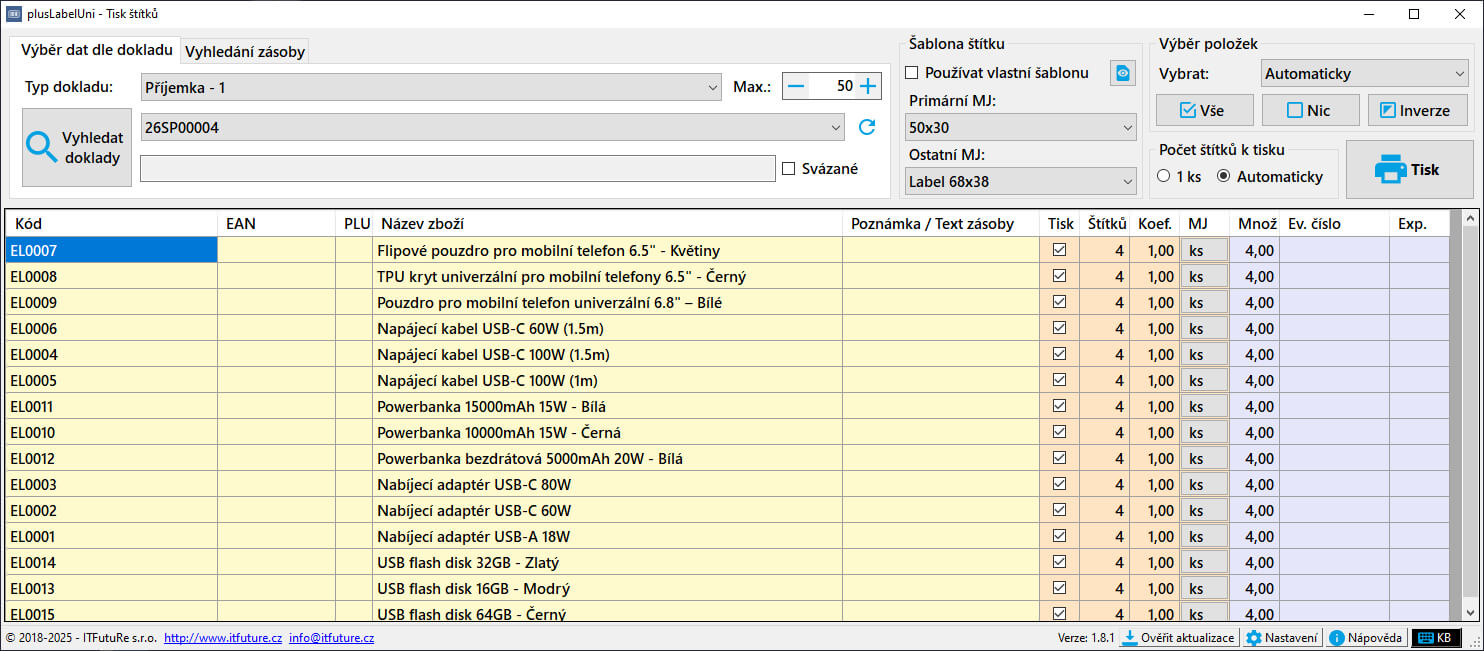Click the printer Tisk button
Screen dimensions: 1484x651
coord(1409,170)
